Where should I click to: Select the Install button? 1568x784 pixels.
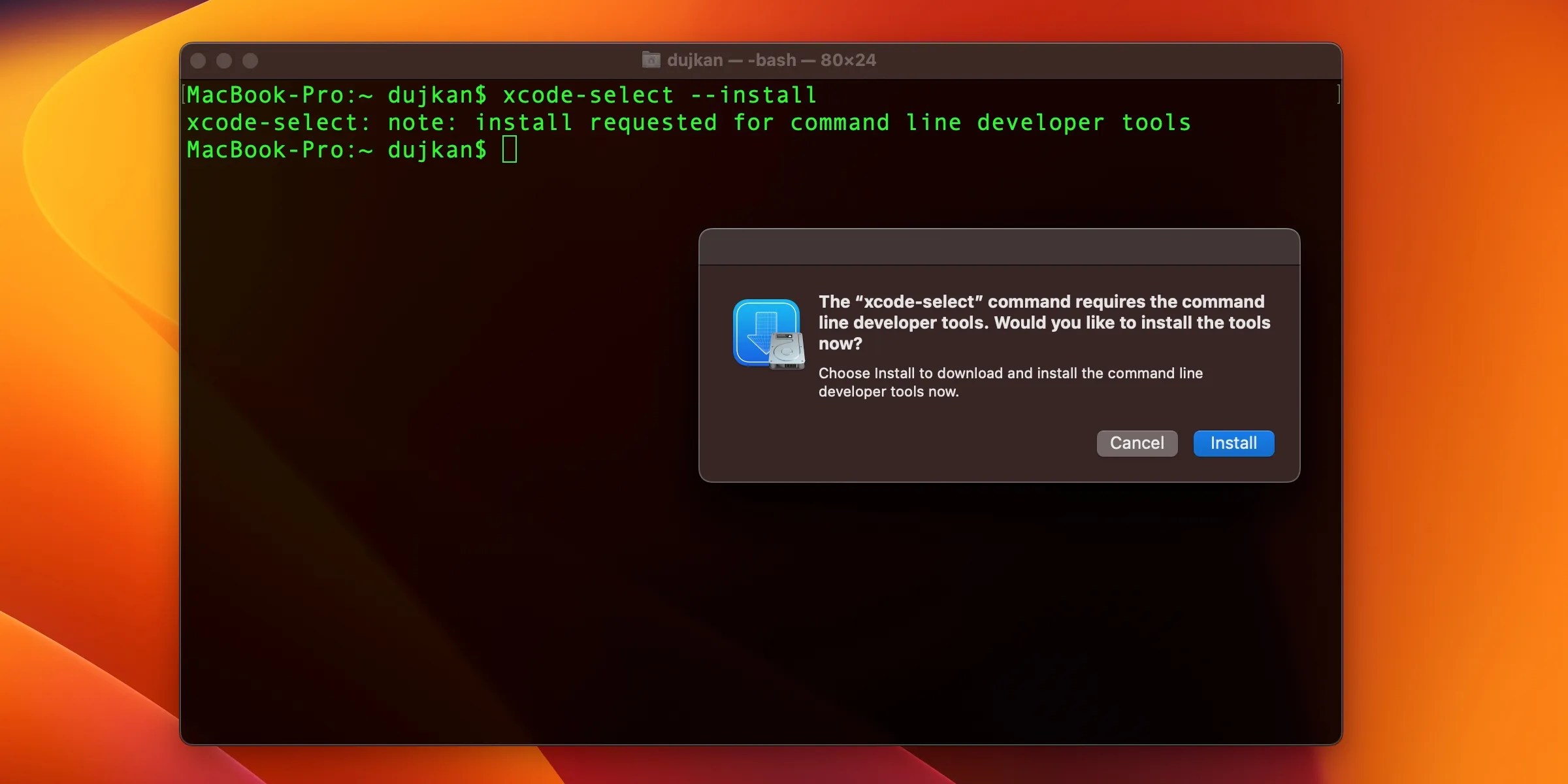(1233, 443)
